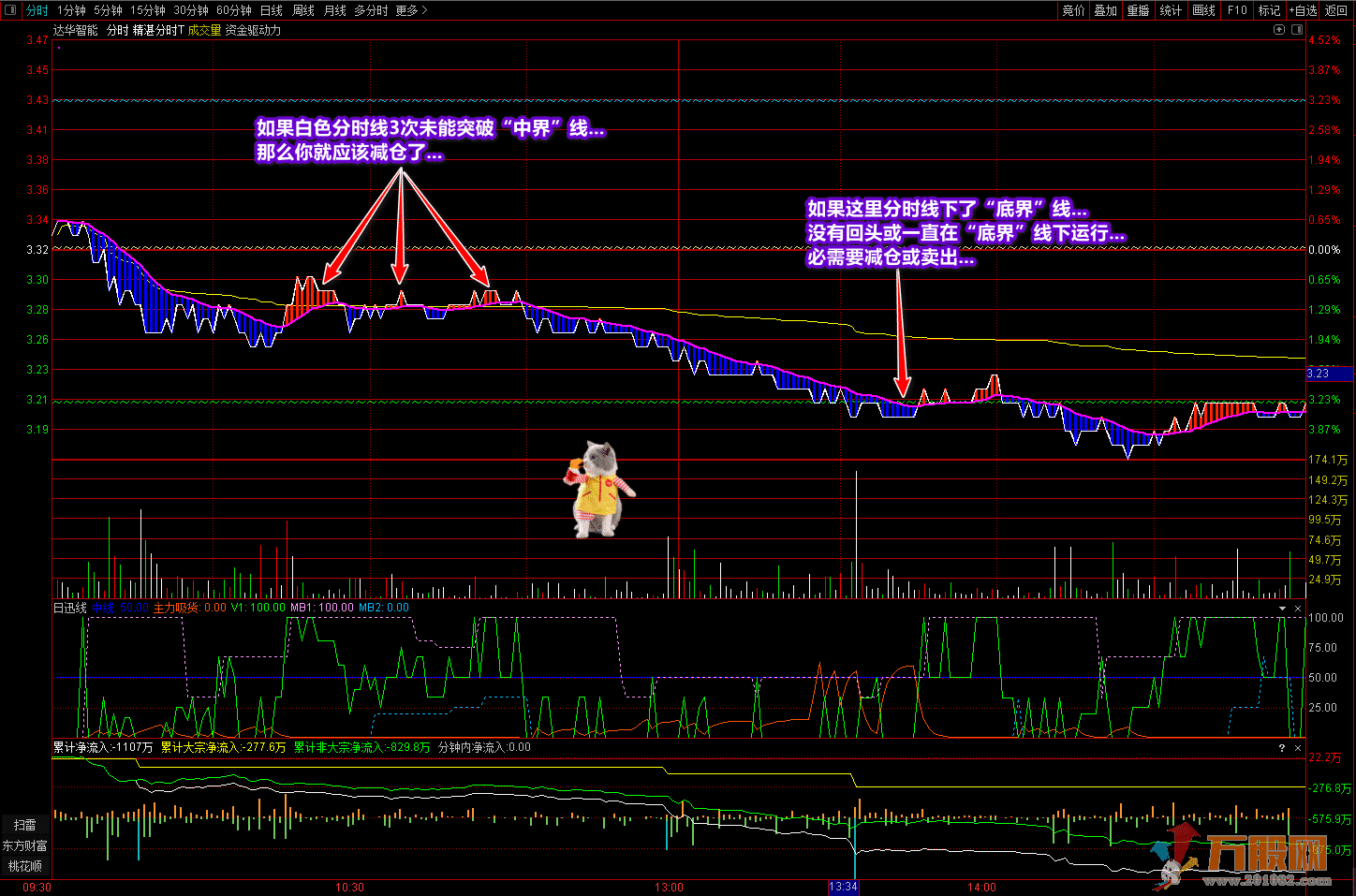Click the 标记 mark button

(x=1269, y=10)
